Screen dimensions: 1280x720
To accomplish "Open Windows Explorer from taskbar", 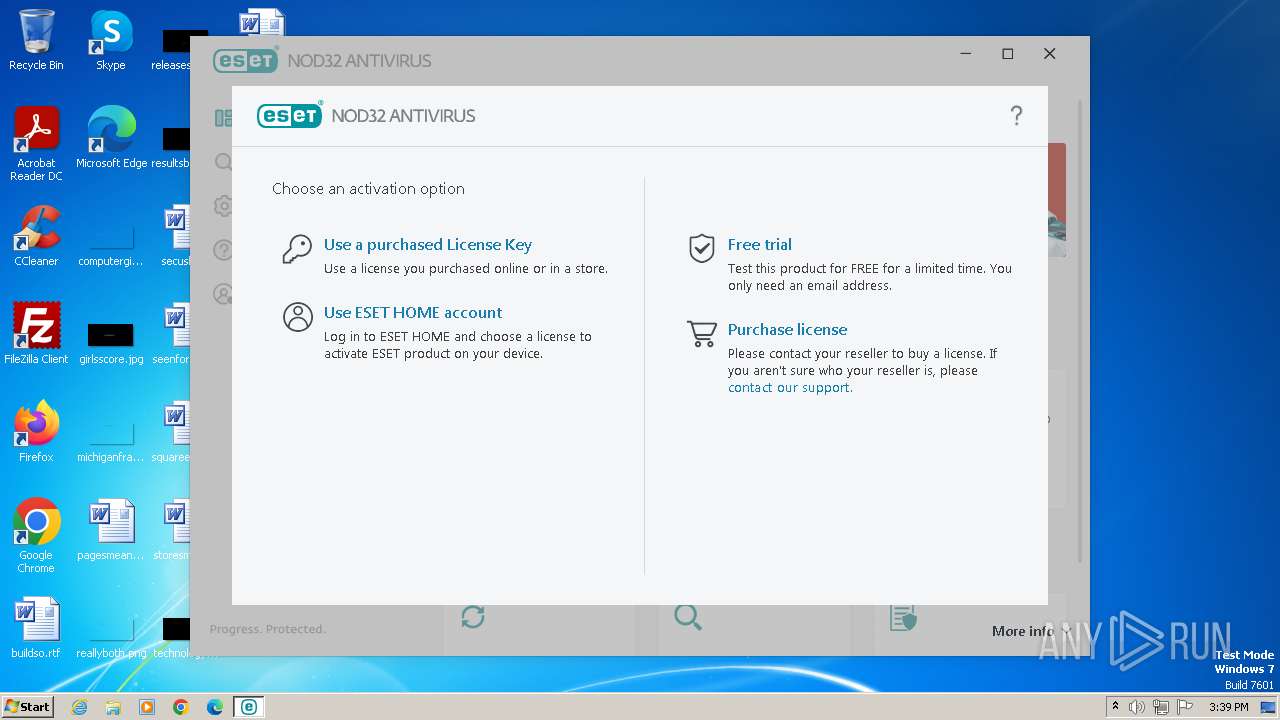I will click(x=113, y=707).
